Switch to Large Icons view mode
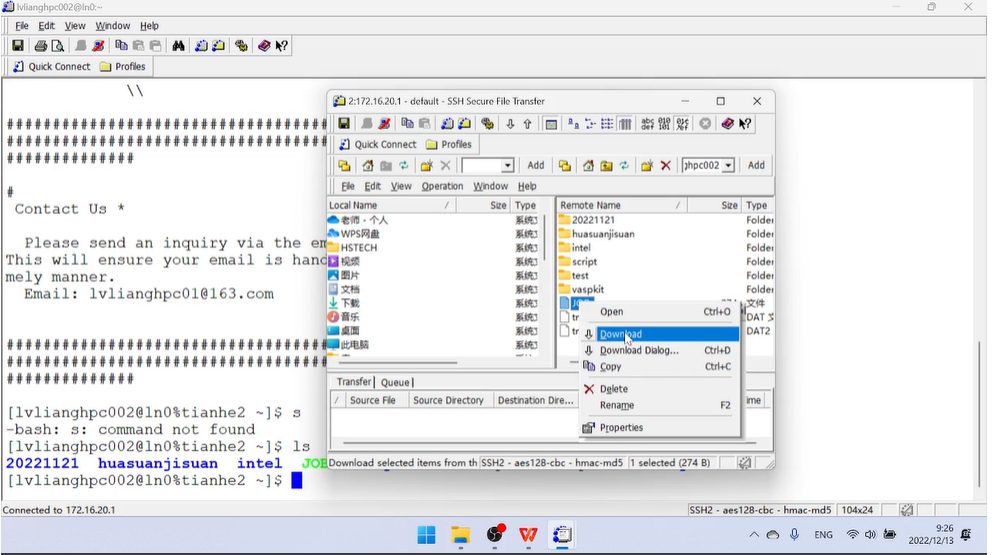This screenshot has height=555, width=993. tap(573, 124)
